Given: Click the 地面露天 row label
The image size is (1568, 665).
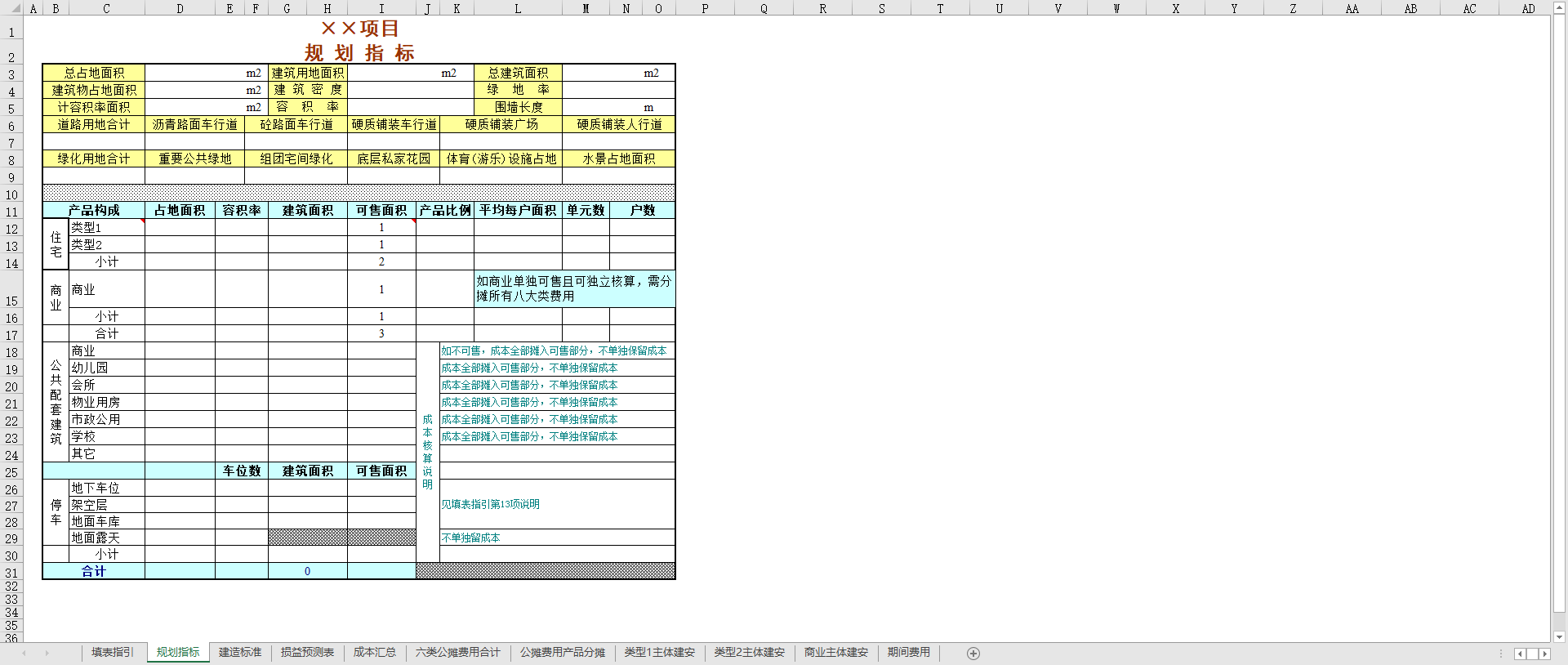Looking at the screenshot, I should (106, 538).
